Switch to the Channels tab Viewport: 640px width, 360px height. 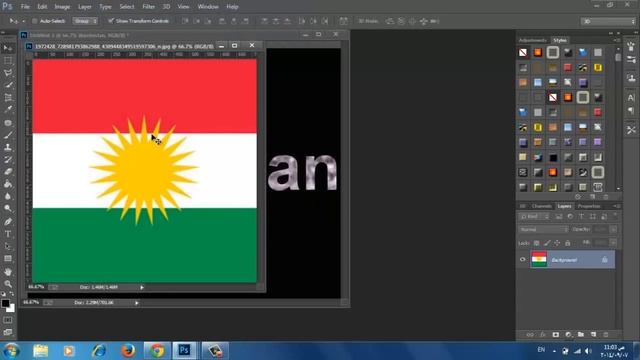coord(542,206)
